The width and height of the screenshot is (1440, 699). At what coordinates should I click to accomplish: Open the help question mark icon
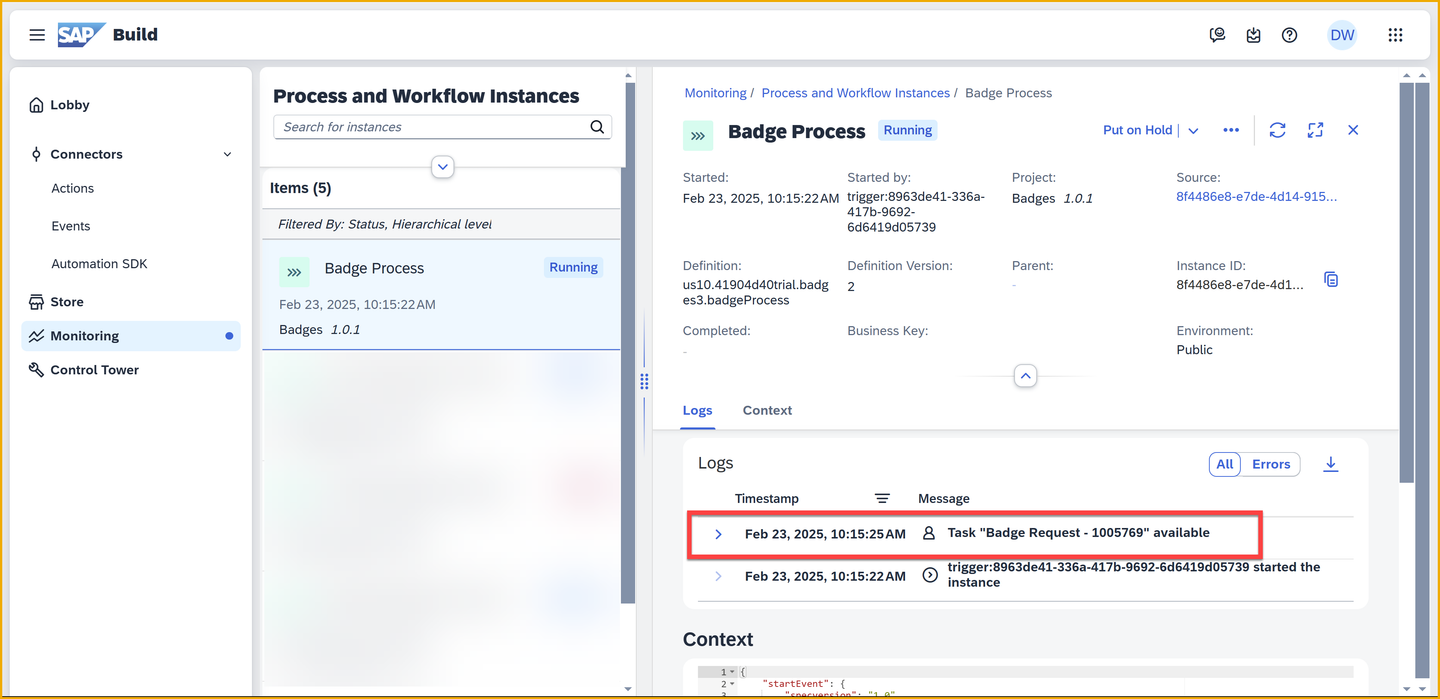tap(1290, 35)
